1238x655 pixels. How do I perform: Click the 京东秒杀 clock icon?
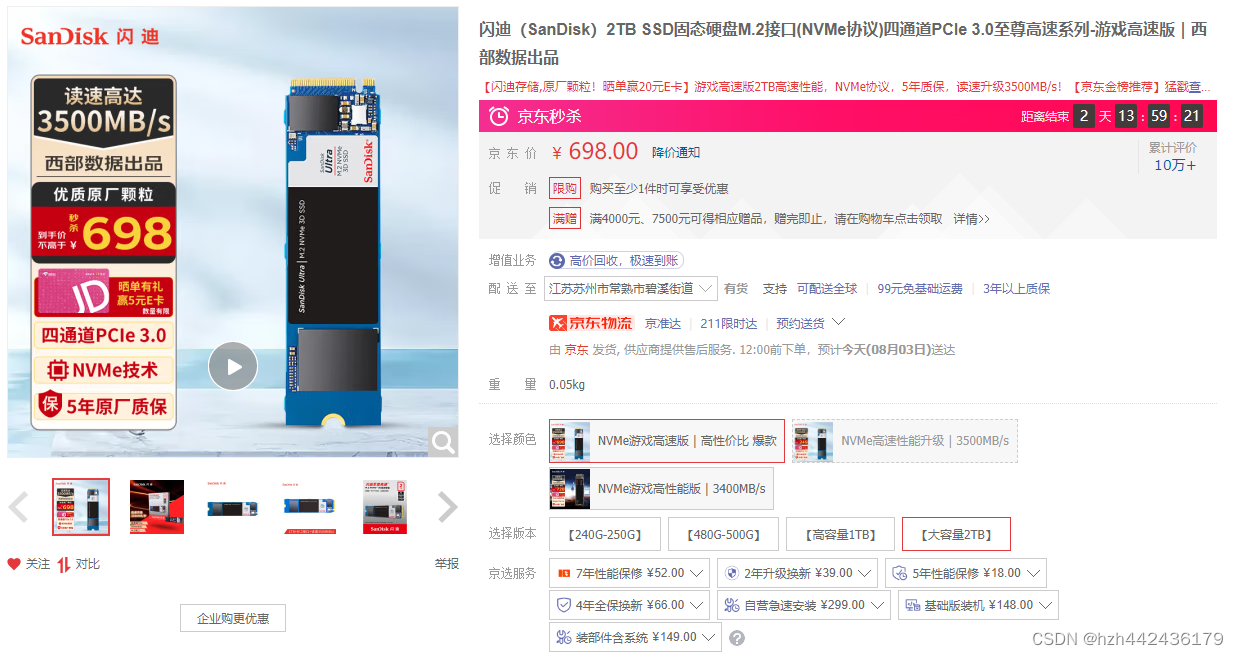(x=498, y=117)
